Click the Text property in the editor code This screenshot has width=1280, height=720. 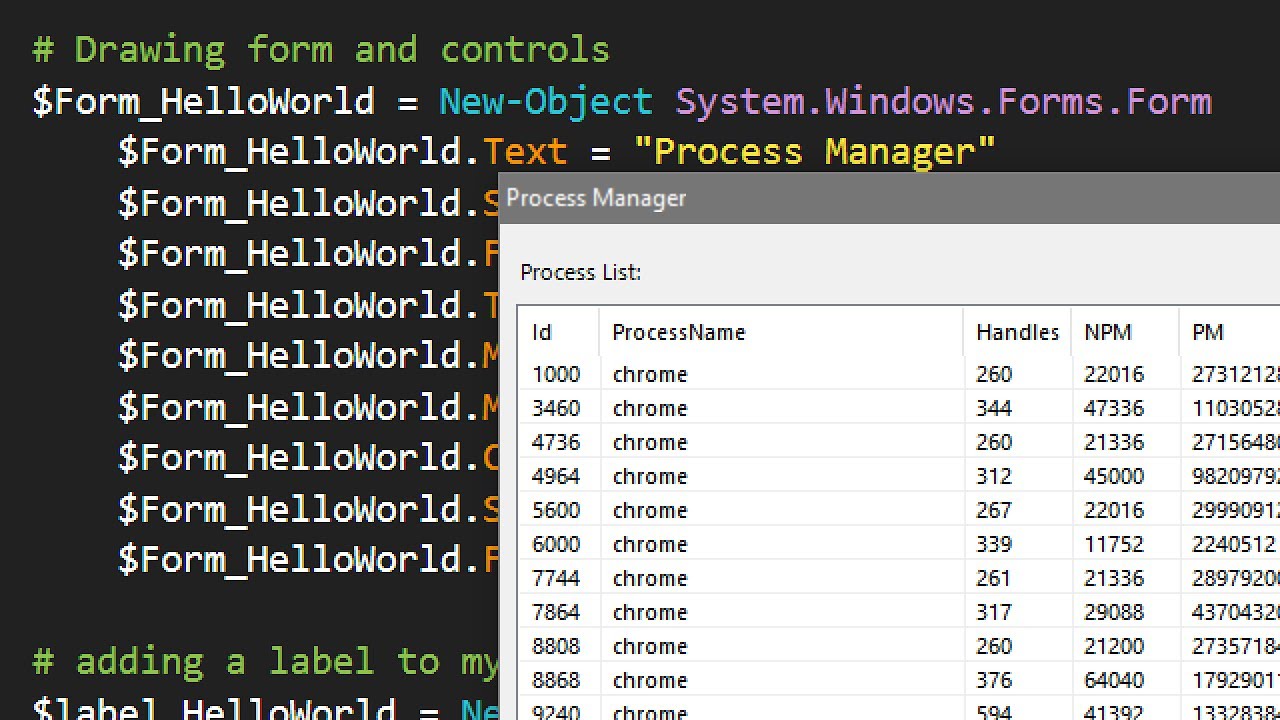click(525, 152)
